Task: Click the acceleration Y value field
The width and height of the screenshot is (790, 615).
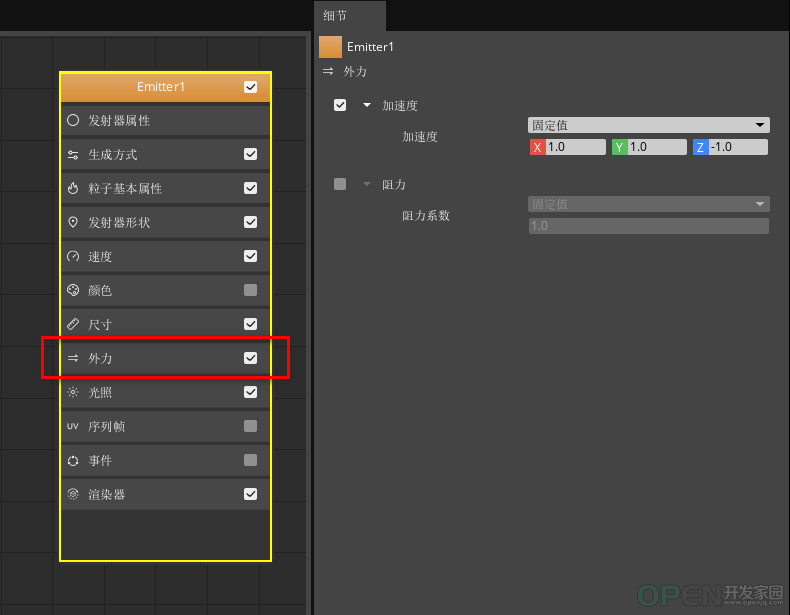Action: pyautogui.click(x=656, y=147)
